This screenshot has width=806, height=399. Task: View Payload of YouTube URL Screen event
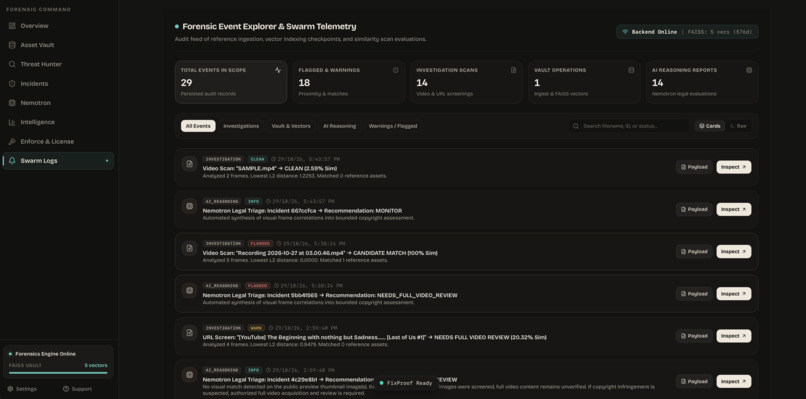coord(694,336)
